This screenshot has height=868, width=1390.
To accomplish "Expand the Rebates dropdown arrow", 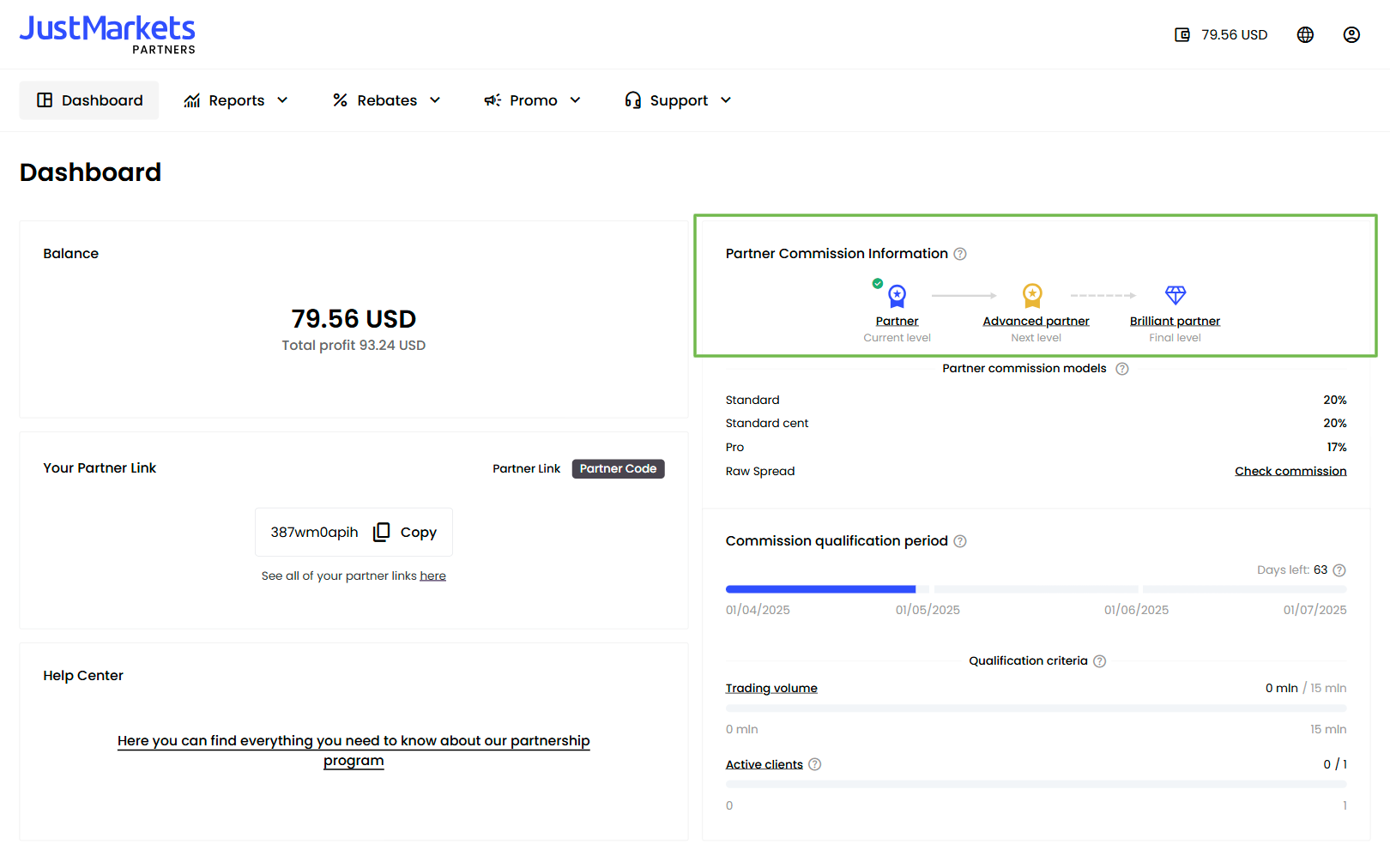I will (435, 100).
